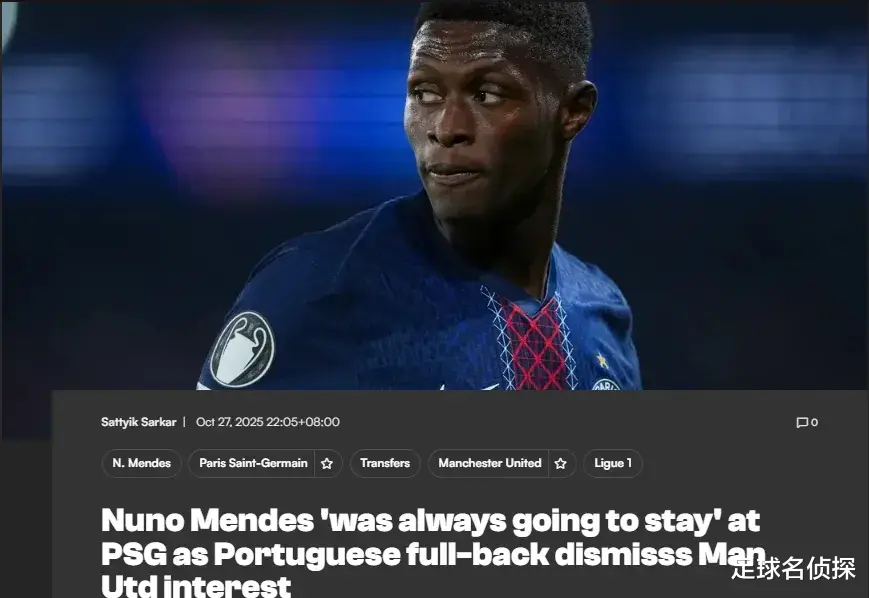Favorite Paris Saint-Germain with its star icon
Image resolution: width=869 pixels, height=598 pixels.
pyautogui.click(x=327, y=463)
